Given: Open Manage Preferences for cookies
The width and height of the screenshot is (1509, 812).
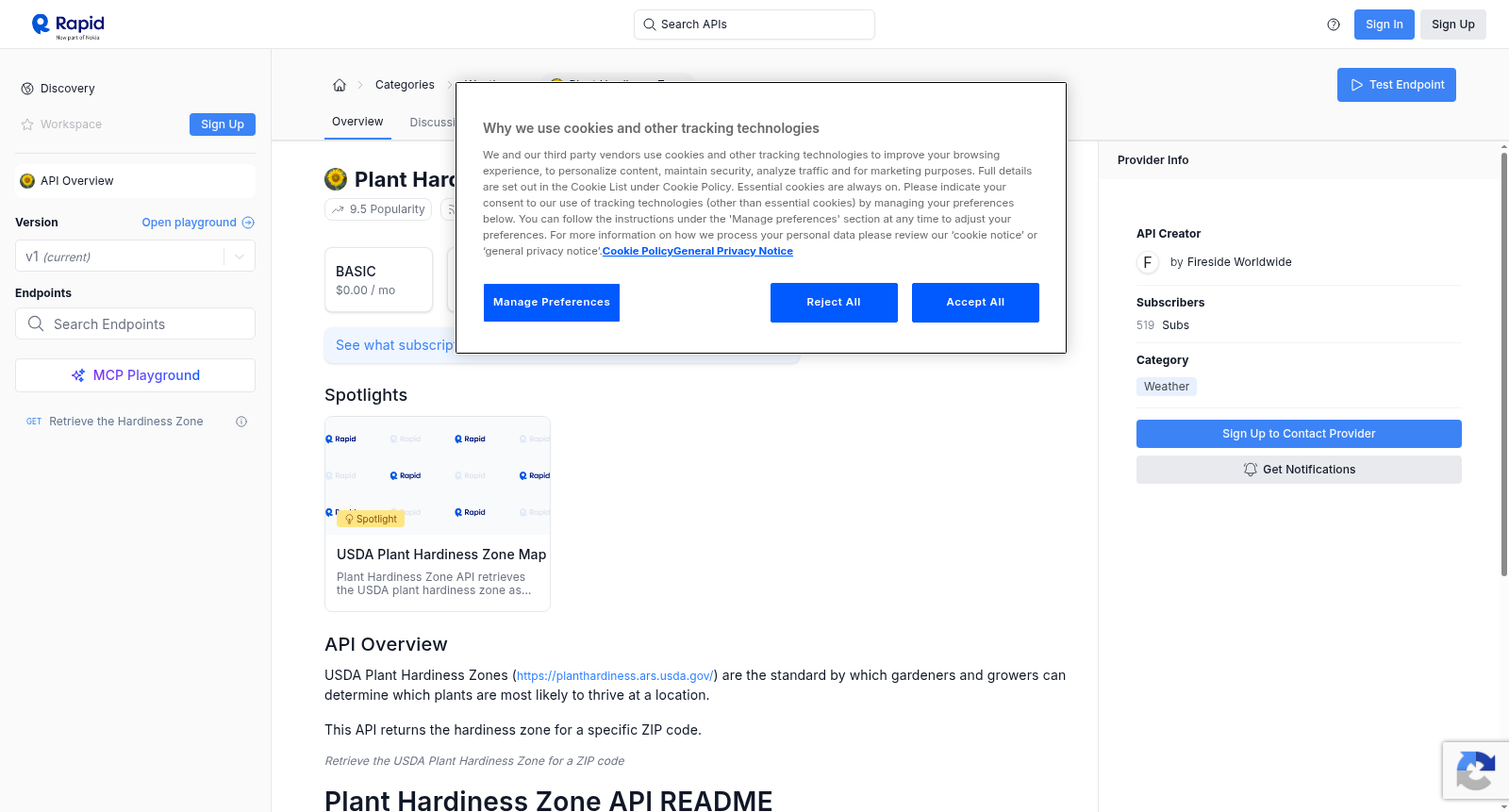Looking at the screenshot, I should (552, 303).
